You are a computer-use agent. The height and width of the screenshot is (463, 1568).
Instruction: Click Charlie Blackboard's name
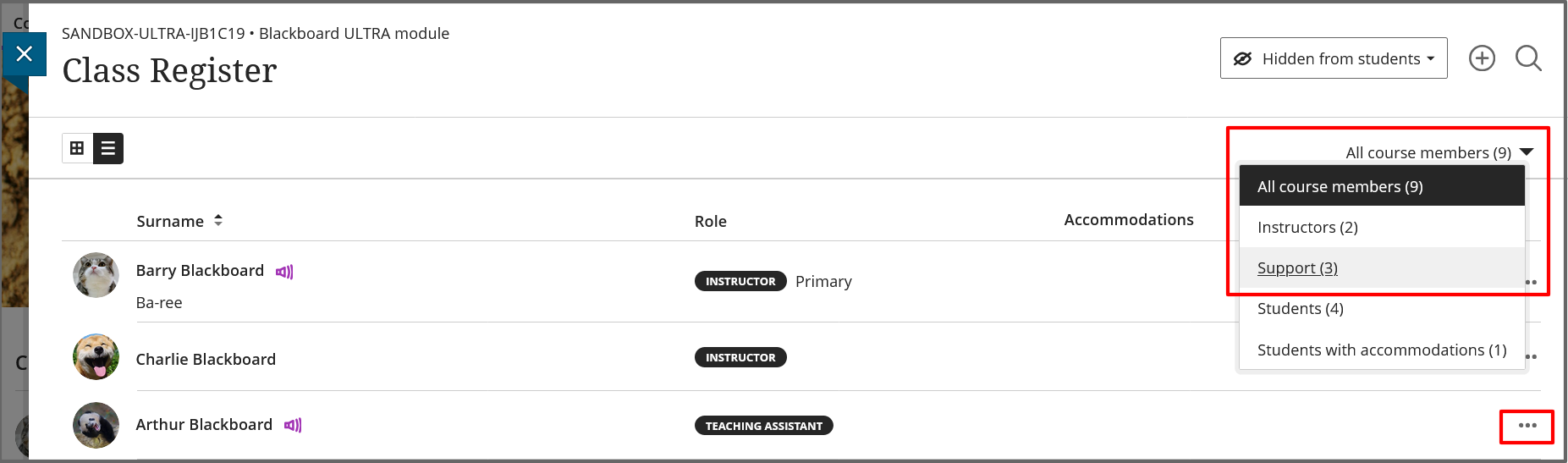[x=206, y=359]
